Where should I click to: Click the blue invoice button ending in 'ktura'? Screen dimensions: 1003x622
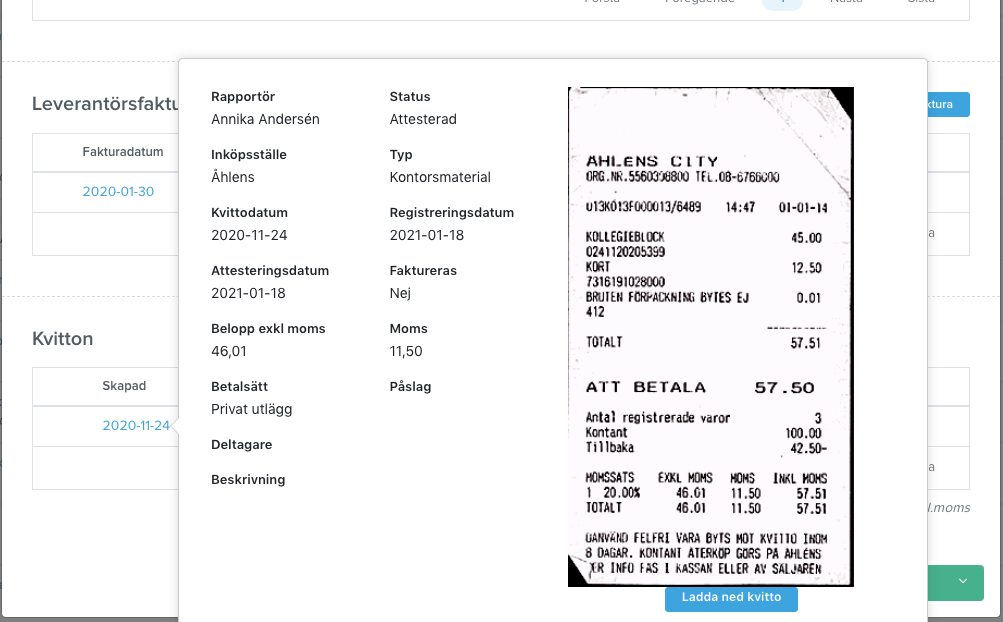948,104
